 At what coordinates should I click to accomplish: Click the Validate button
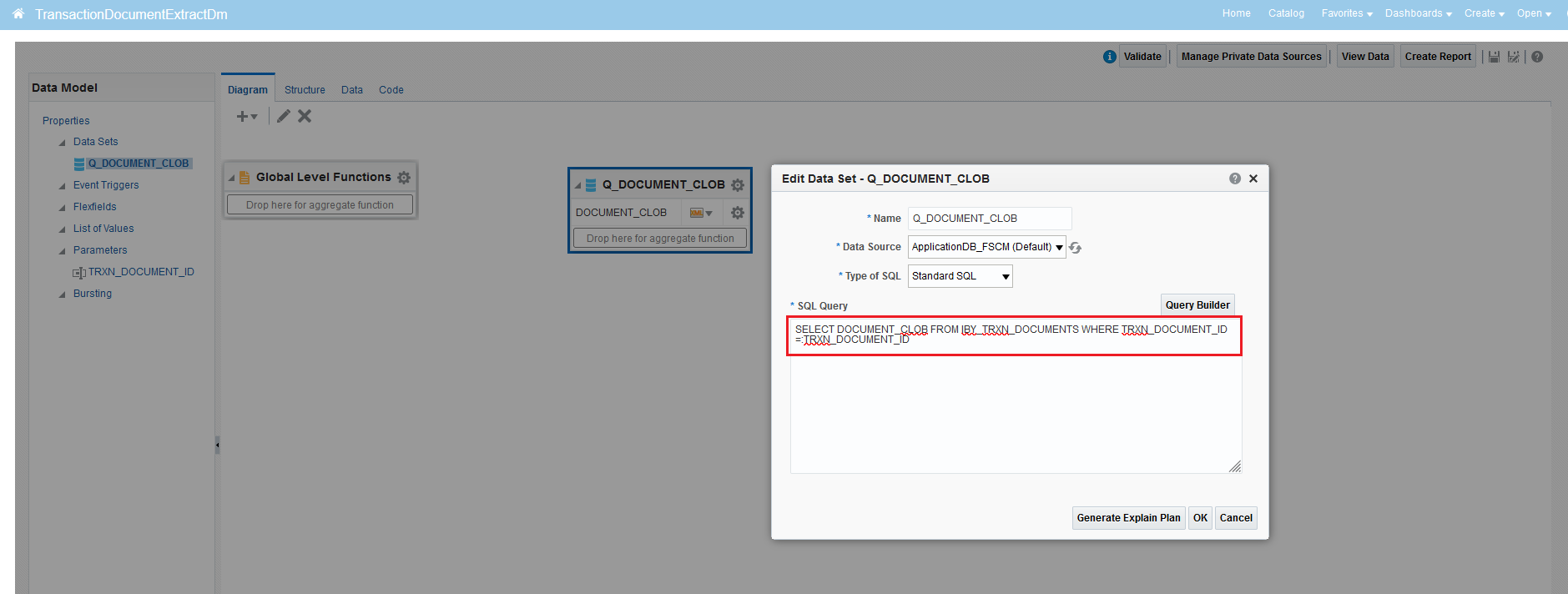pyautogui.click(x=1142, y=57)
